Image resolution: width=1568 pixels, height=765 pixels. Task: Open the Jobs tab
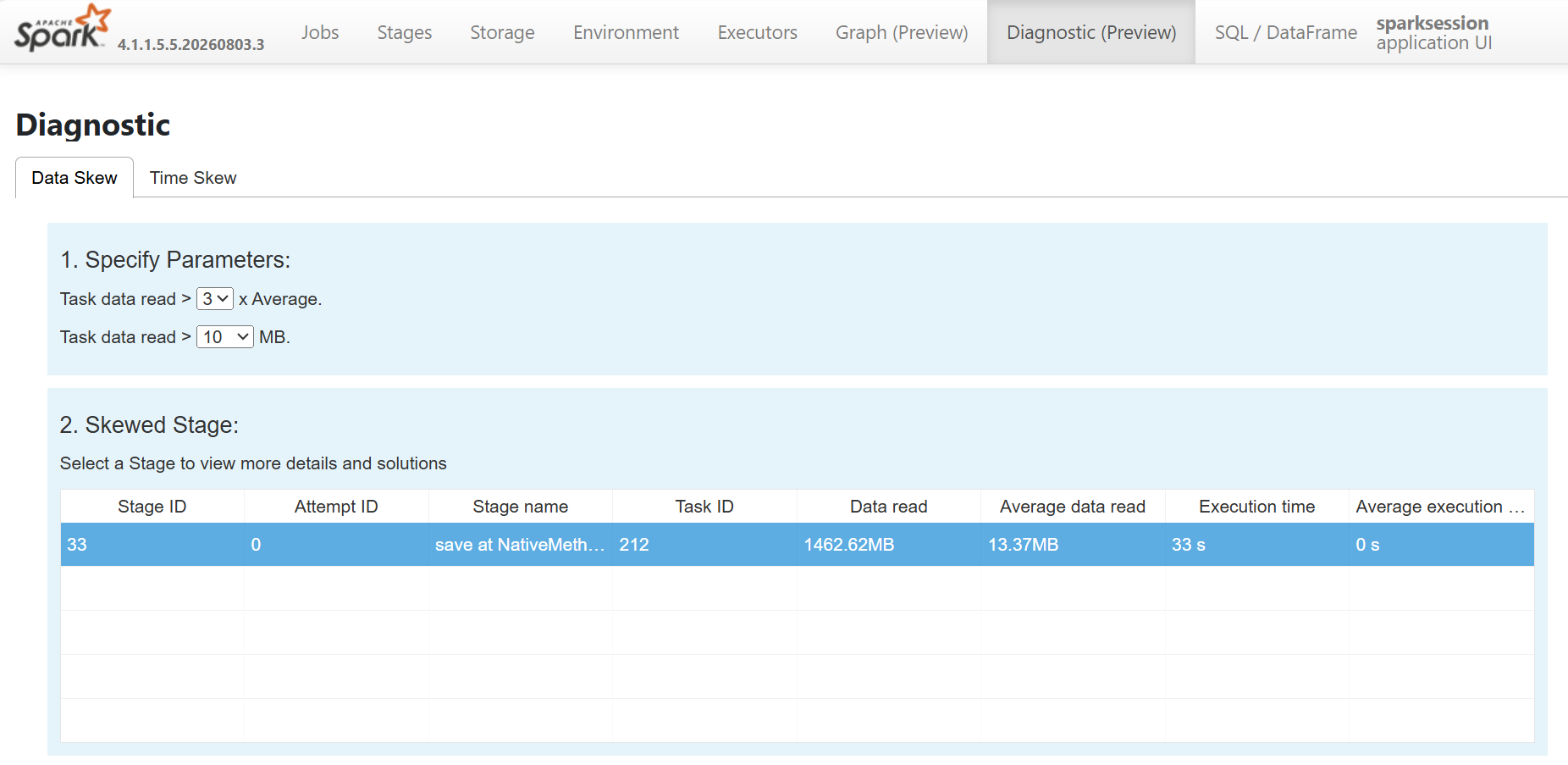[x=320, y=32]
